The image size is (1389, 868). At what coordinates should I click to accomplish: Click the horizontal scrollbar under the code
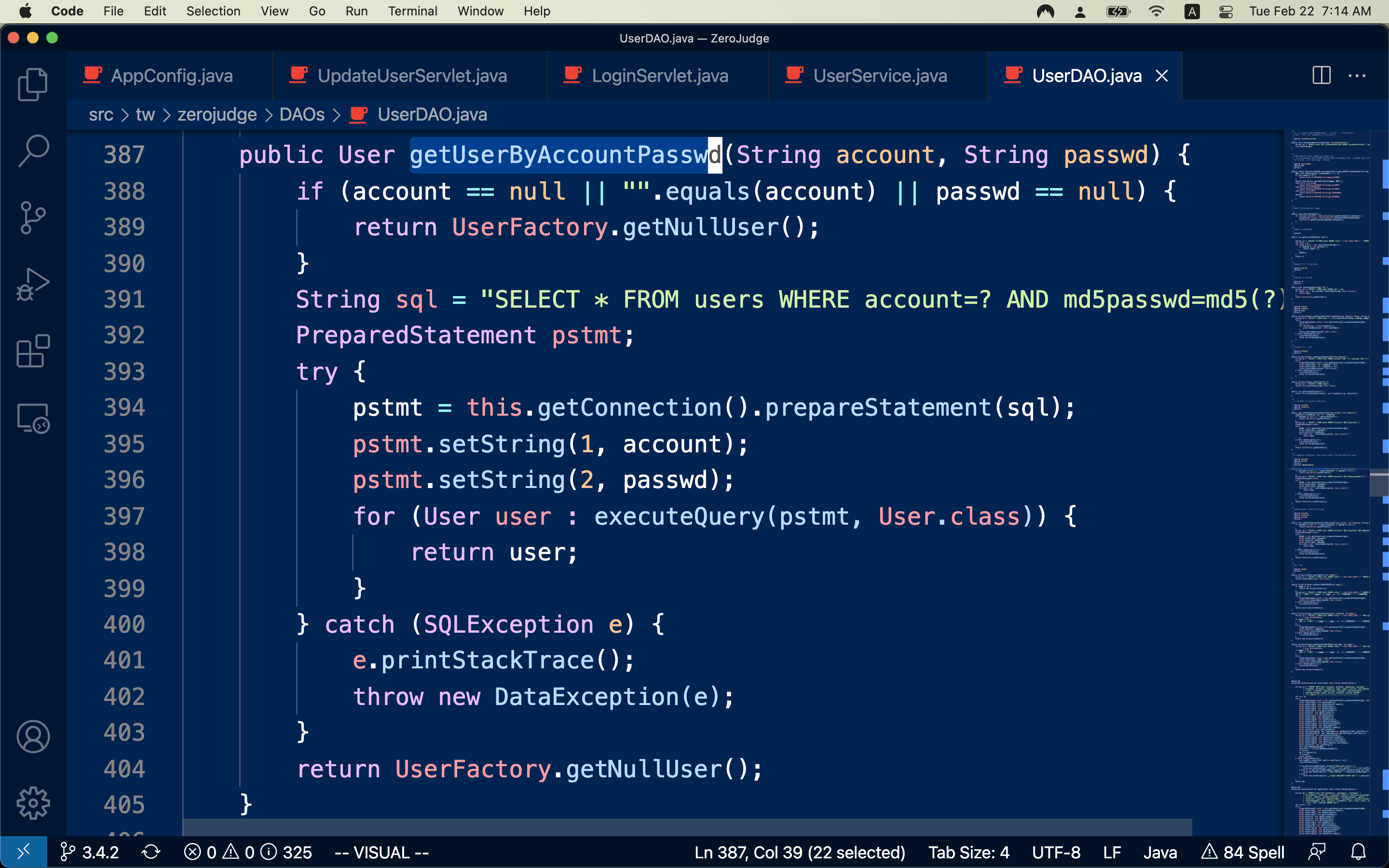(x=687, y=827)
